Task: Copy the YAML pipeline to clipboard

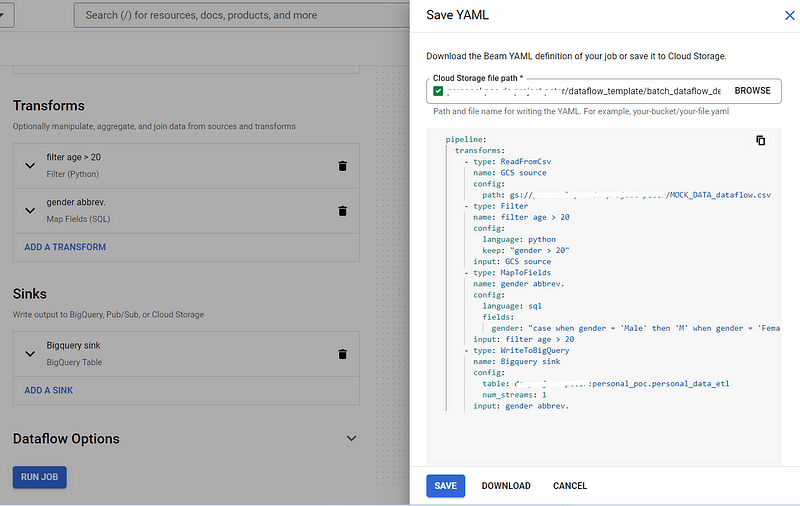Action: tap(760, 141)
